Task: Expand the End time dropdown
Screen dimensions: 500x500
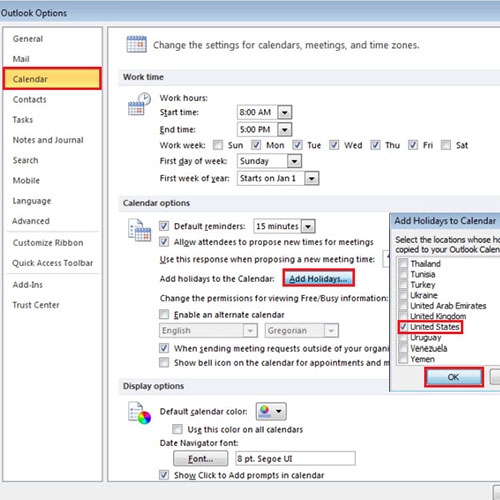Action: pos(285,130)
